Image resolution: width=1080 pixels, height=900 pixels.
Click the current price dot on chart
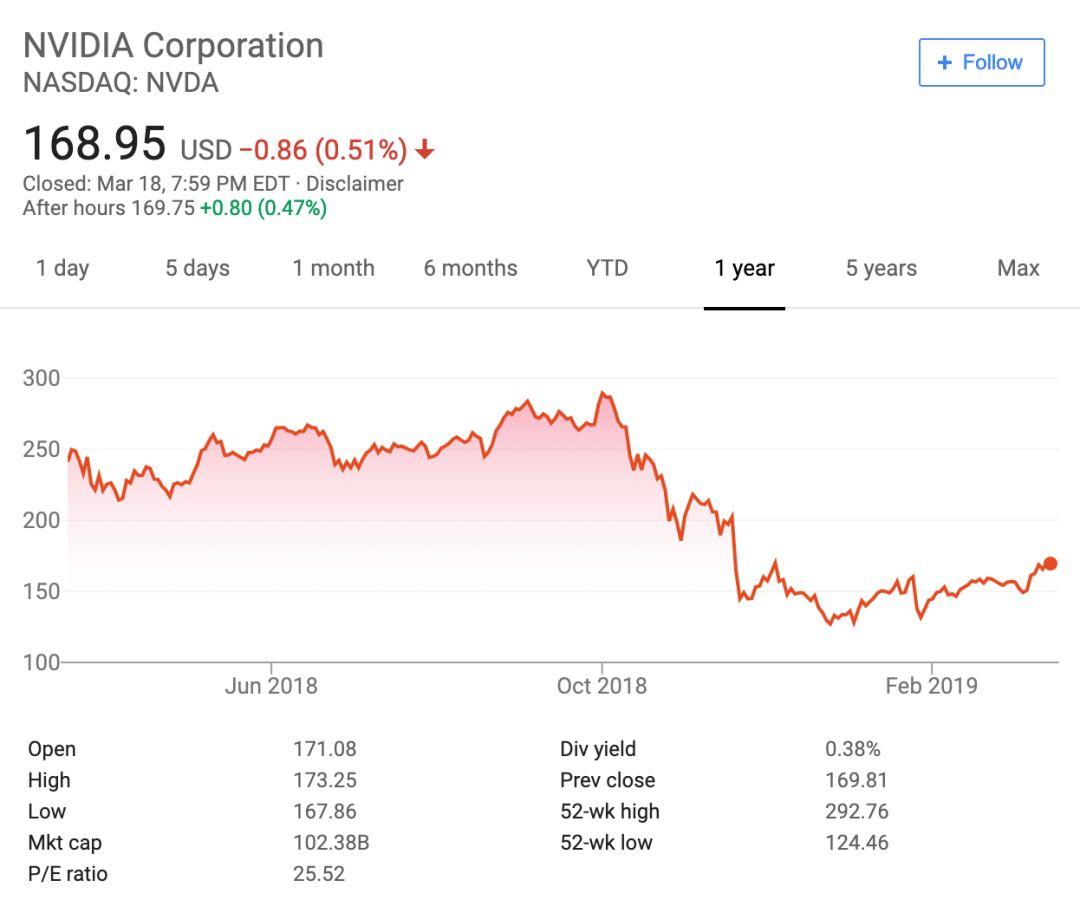pyautogui.click(x=1050, y=564)
